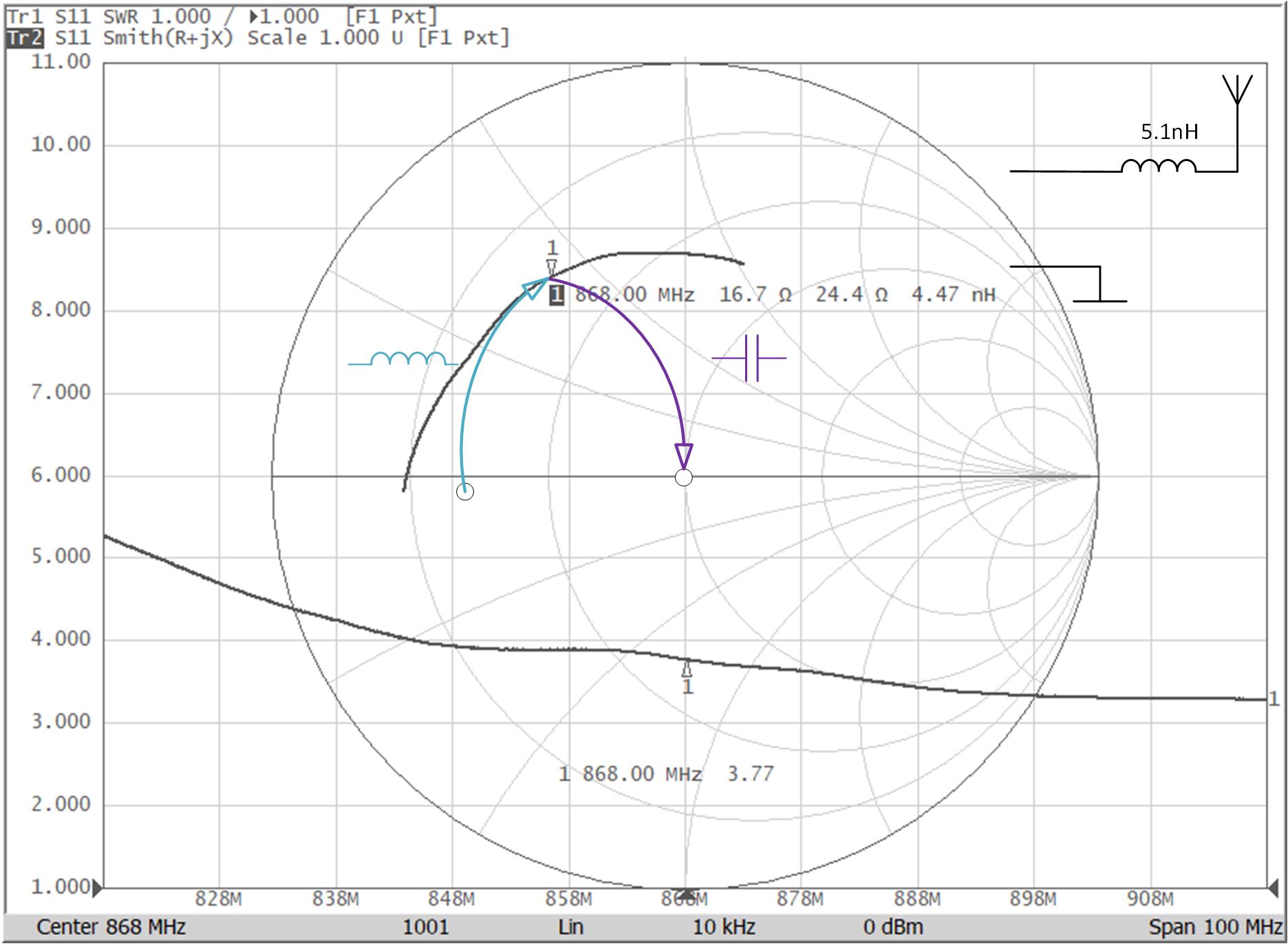Click the teal arrowhead near marker 1
The image size is (1288, 944).
[534, 289]
